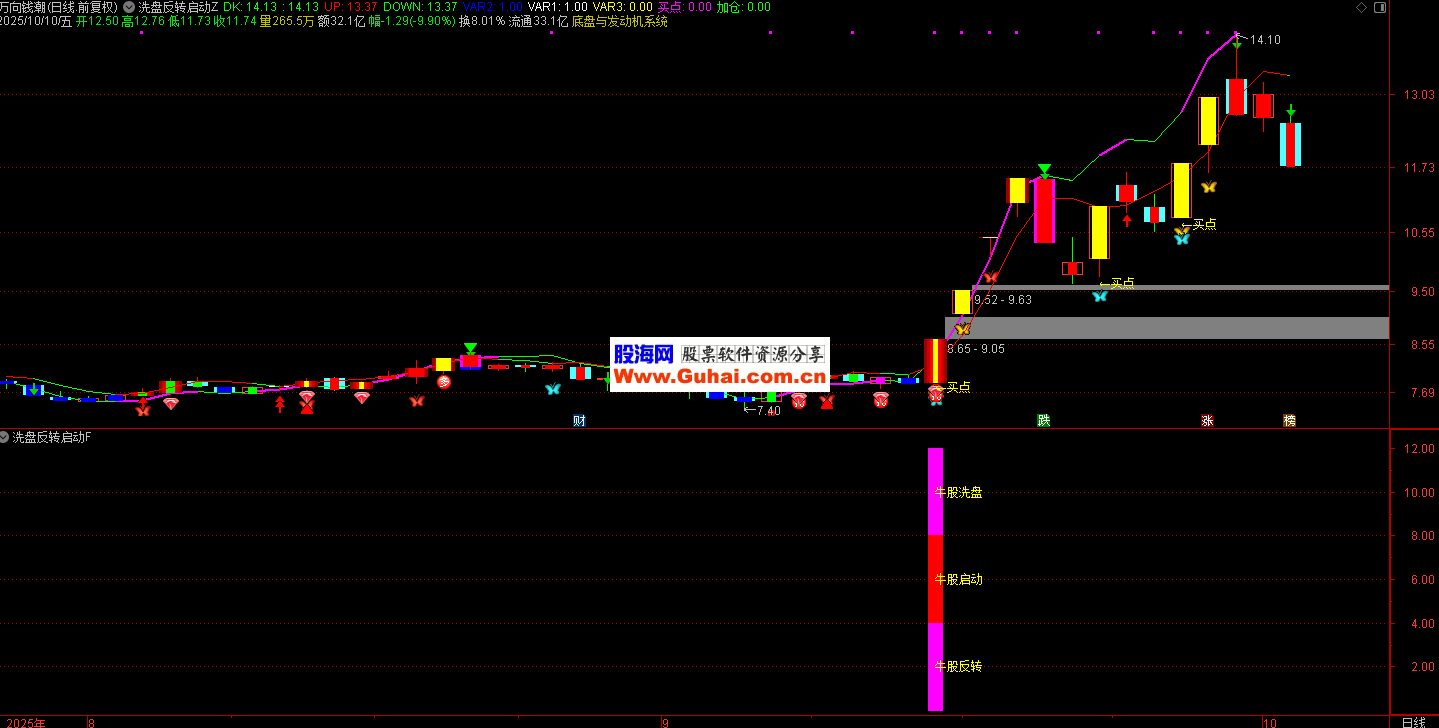Click the diamond icon at top right
This screenshot has width=1439, height=728.
(1360, 7)
